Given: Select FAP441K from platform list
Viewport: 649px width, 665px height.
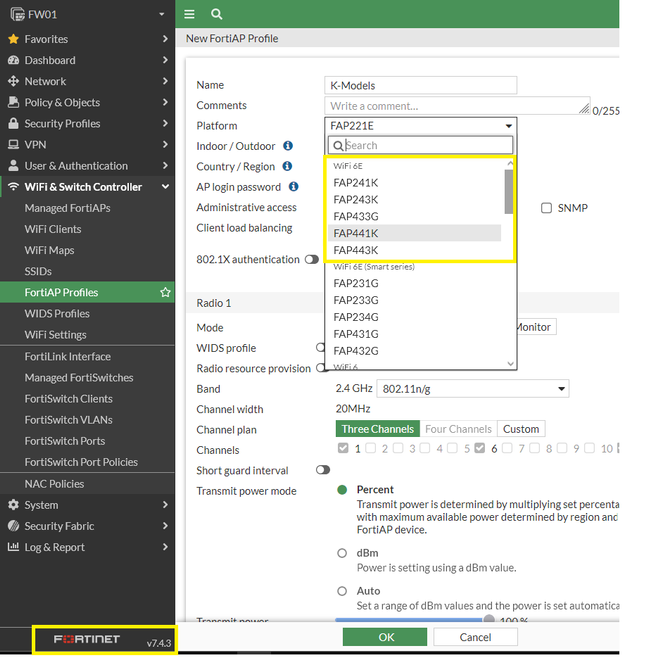Looking at the screenshot, I should pos(414,233).
